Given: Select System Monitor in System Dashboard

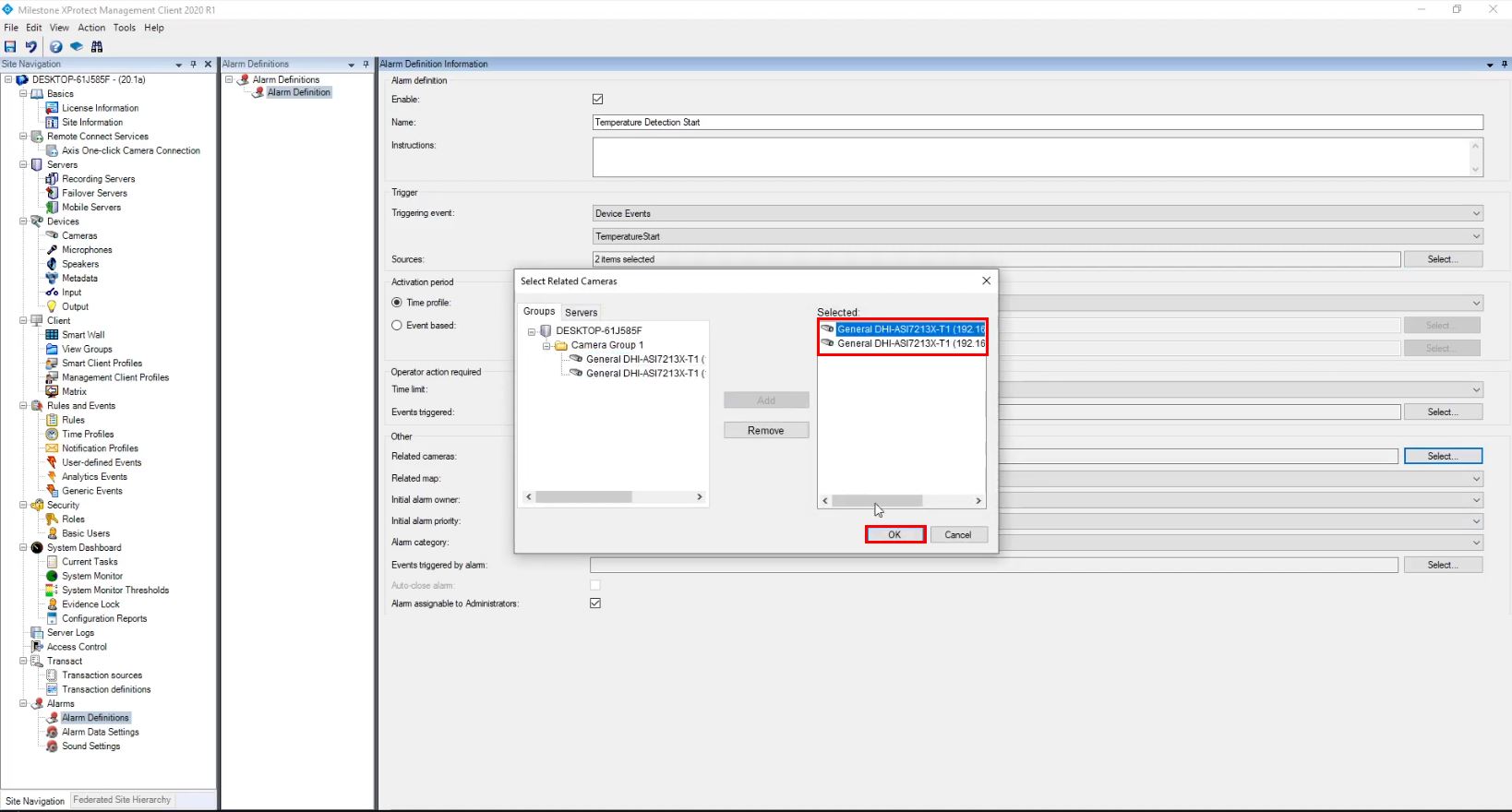Looking at the screenshot, I should [91, 576].
